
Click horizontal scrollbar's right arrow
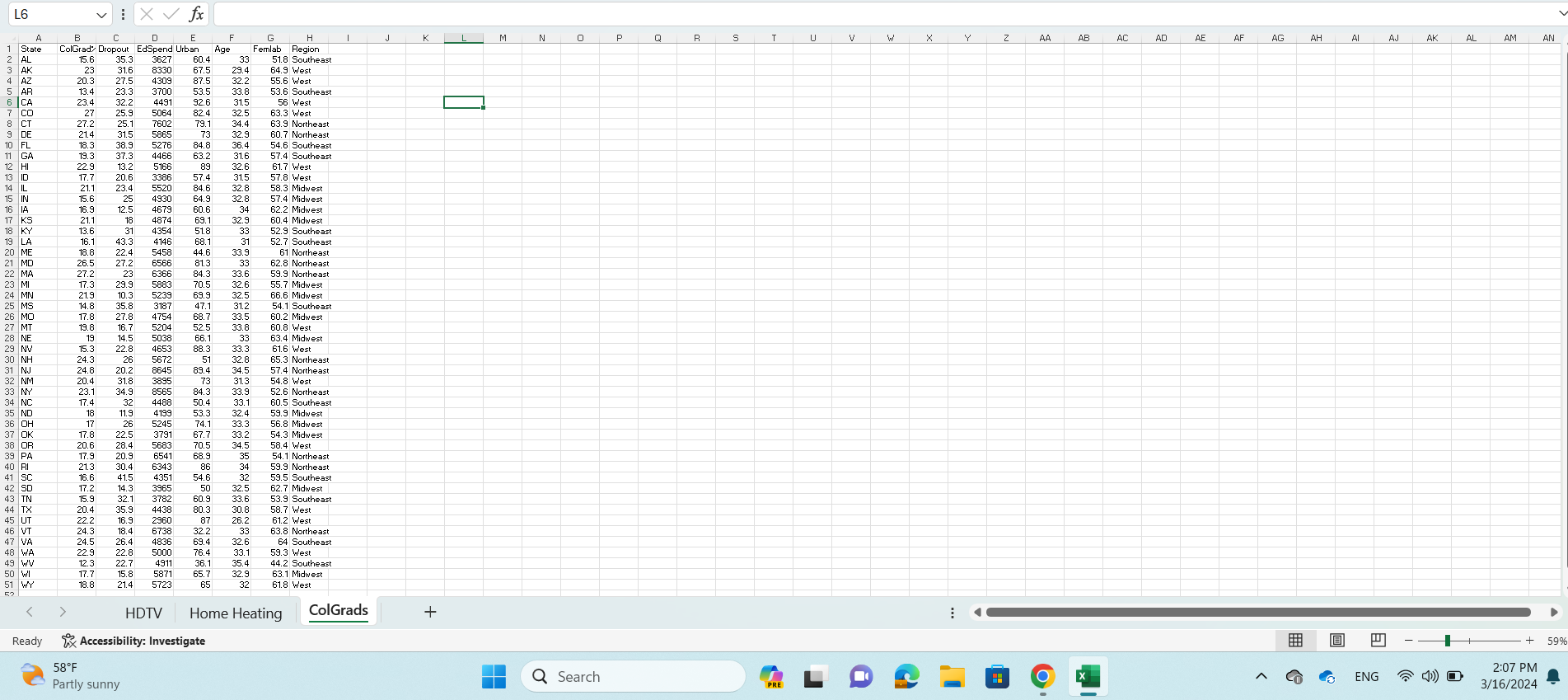coord(1554,613)
